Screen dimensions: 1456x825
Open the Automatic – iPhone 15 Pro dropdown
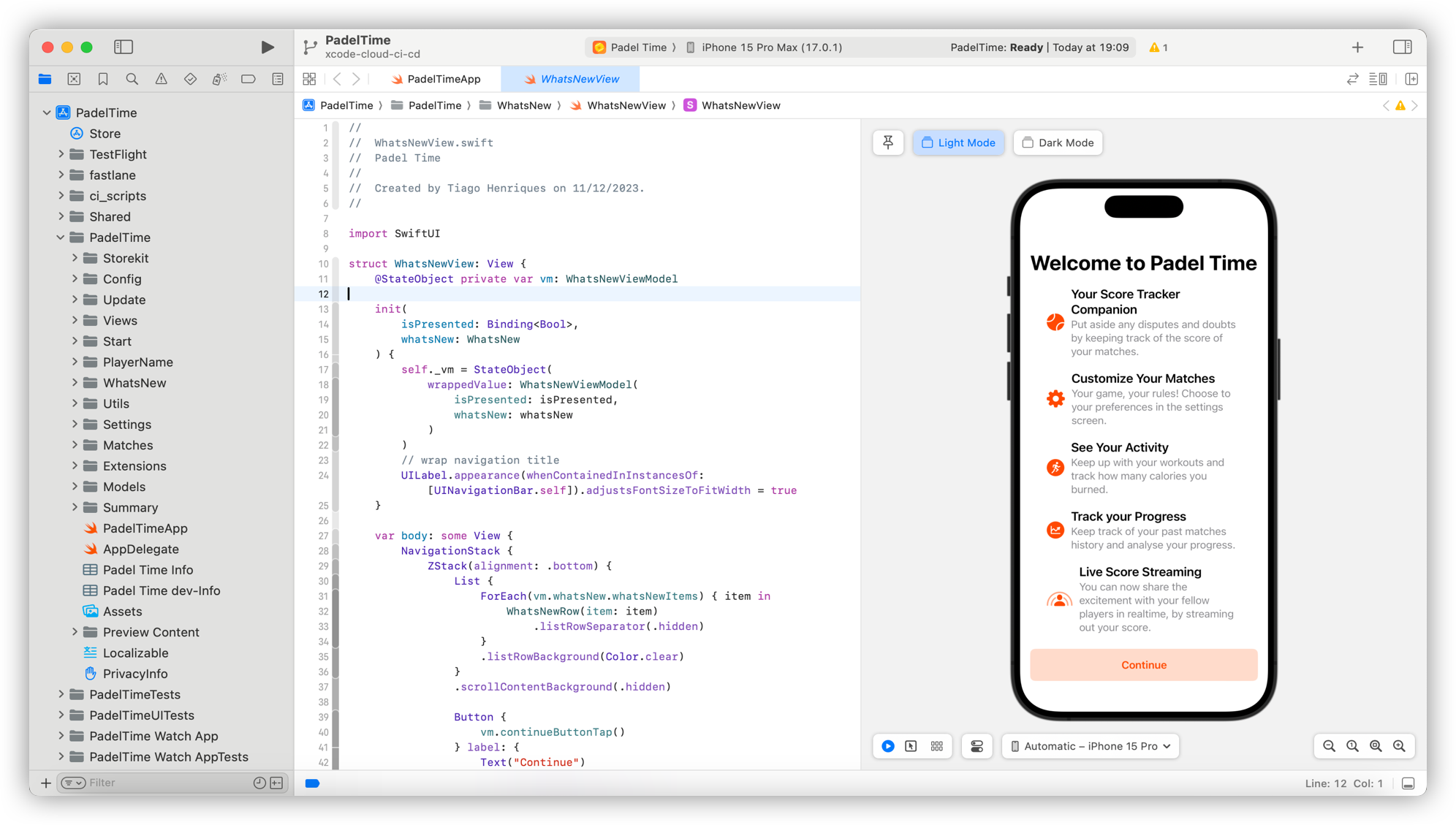point(1090,746)
